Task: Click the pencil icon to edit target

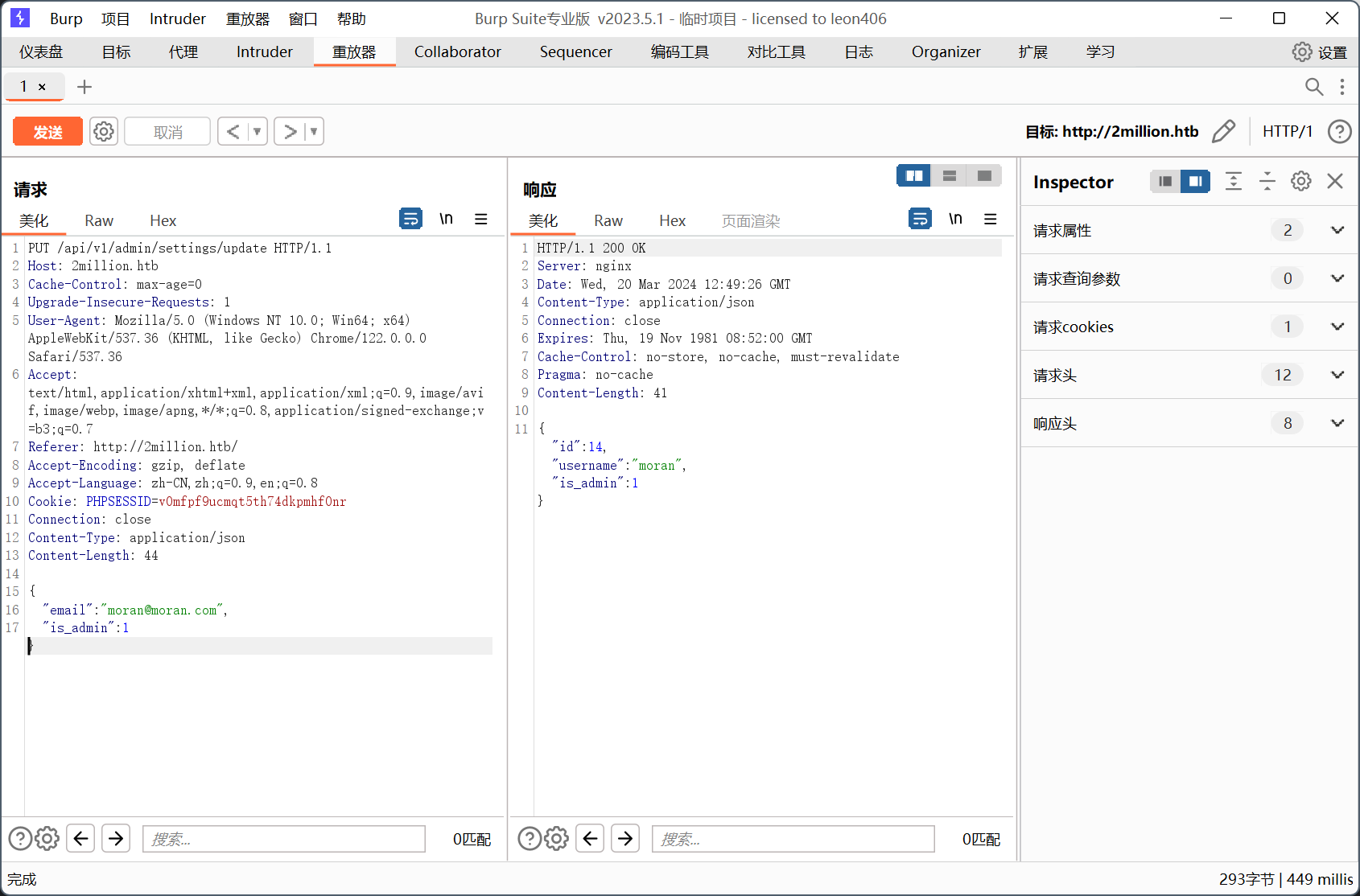Action: pos(1223,131)
